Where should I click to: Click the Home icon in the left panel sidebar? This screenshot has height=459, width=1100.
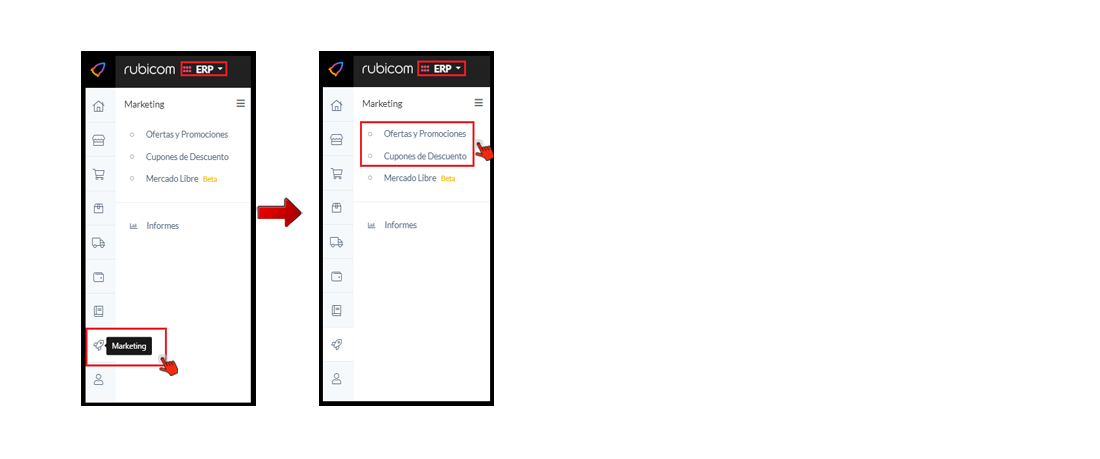(x=98, y=107)
